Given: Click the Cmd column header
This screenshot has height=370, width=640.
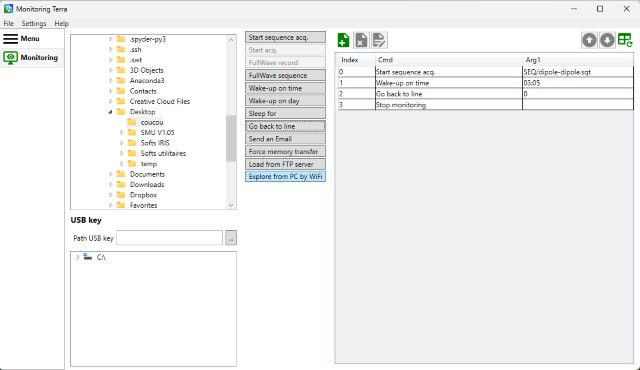Looking at the screenshot, I should tap(449, 60).
